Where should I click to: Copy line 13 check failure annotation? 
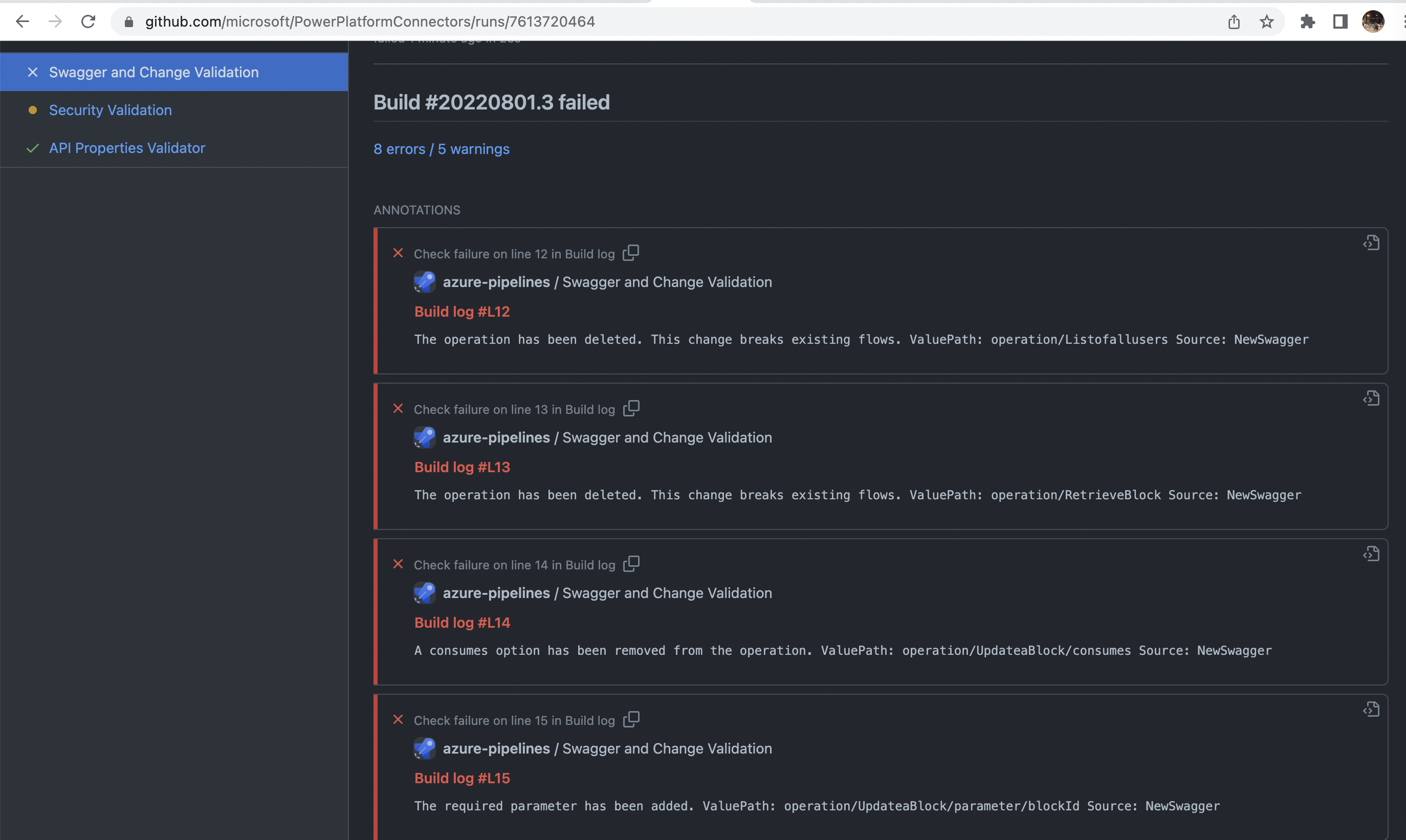tap(630, 409)
